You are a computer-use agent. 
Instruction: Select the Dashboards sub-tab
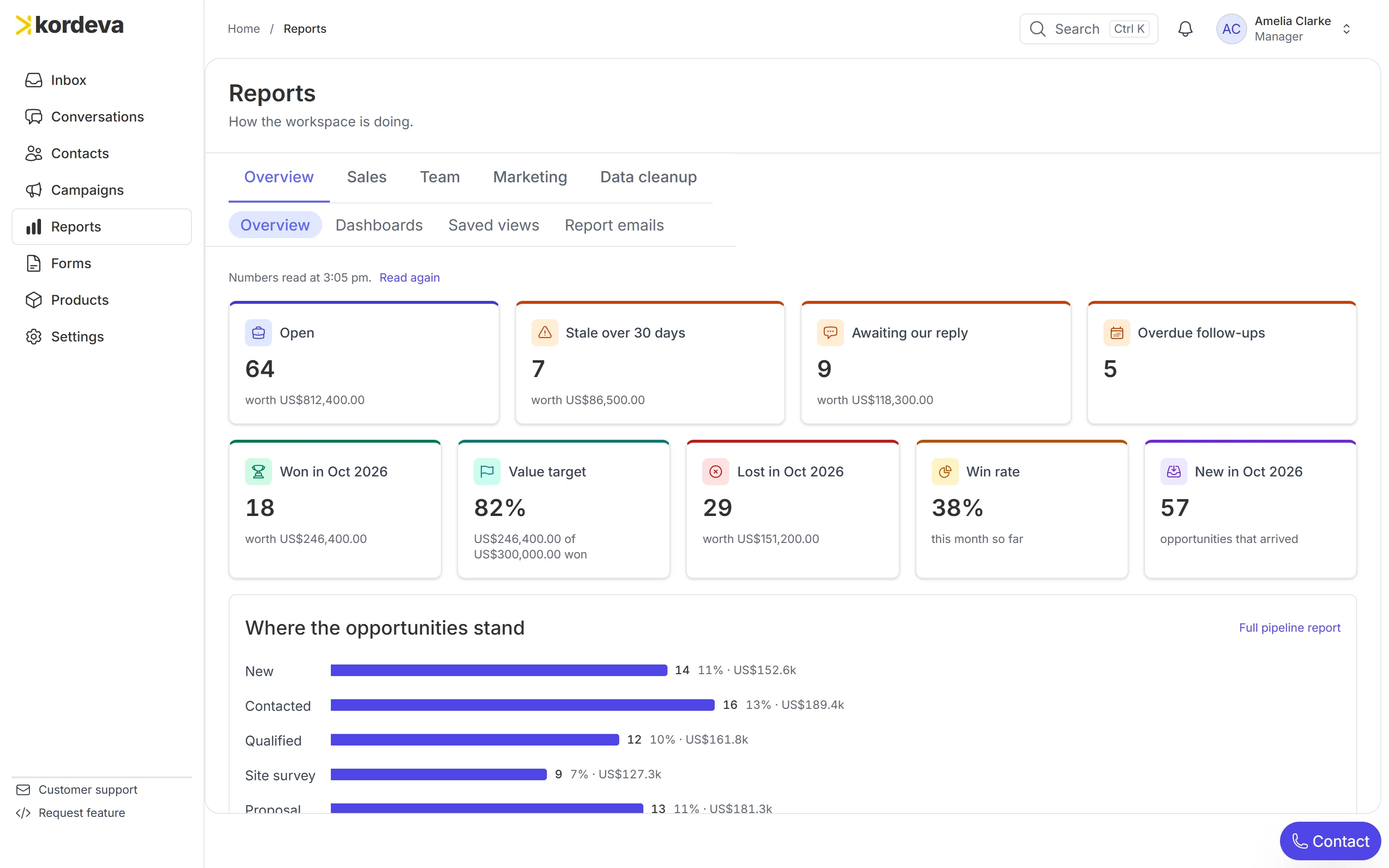click(x=379, y=225)
